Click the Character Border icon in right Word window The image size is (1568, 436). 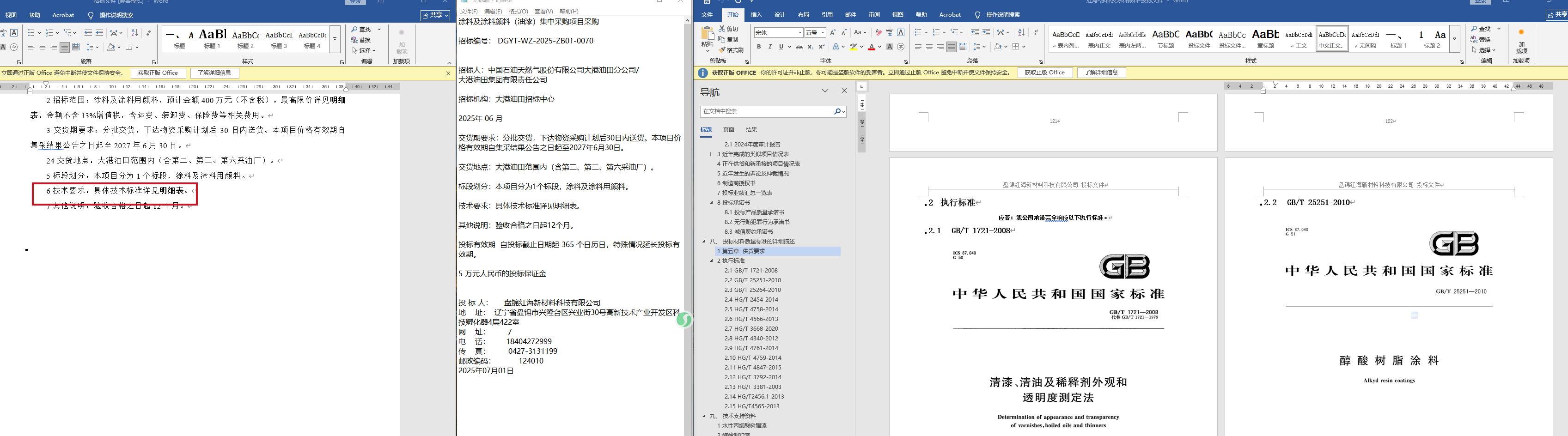pos(901,32)
